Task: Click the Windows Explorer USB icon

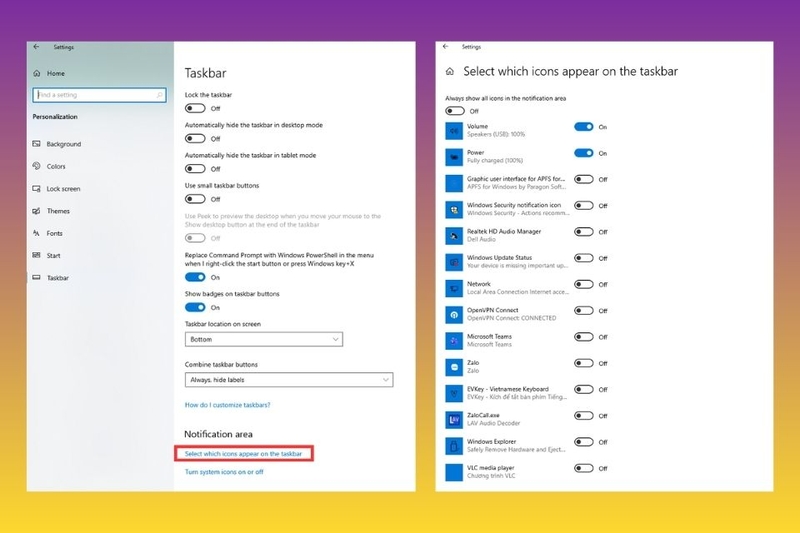Action: 454,446
